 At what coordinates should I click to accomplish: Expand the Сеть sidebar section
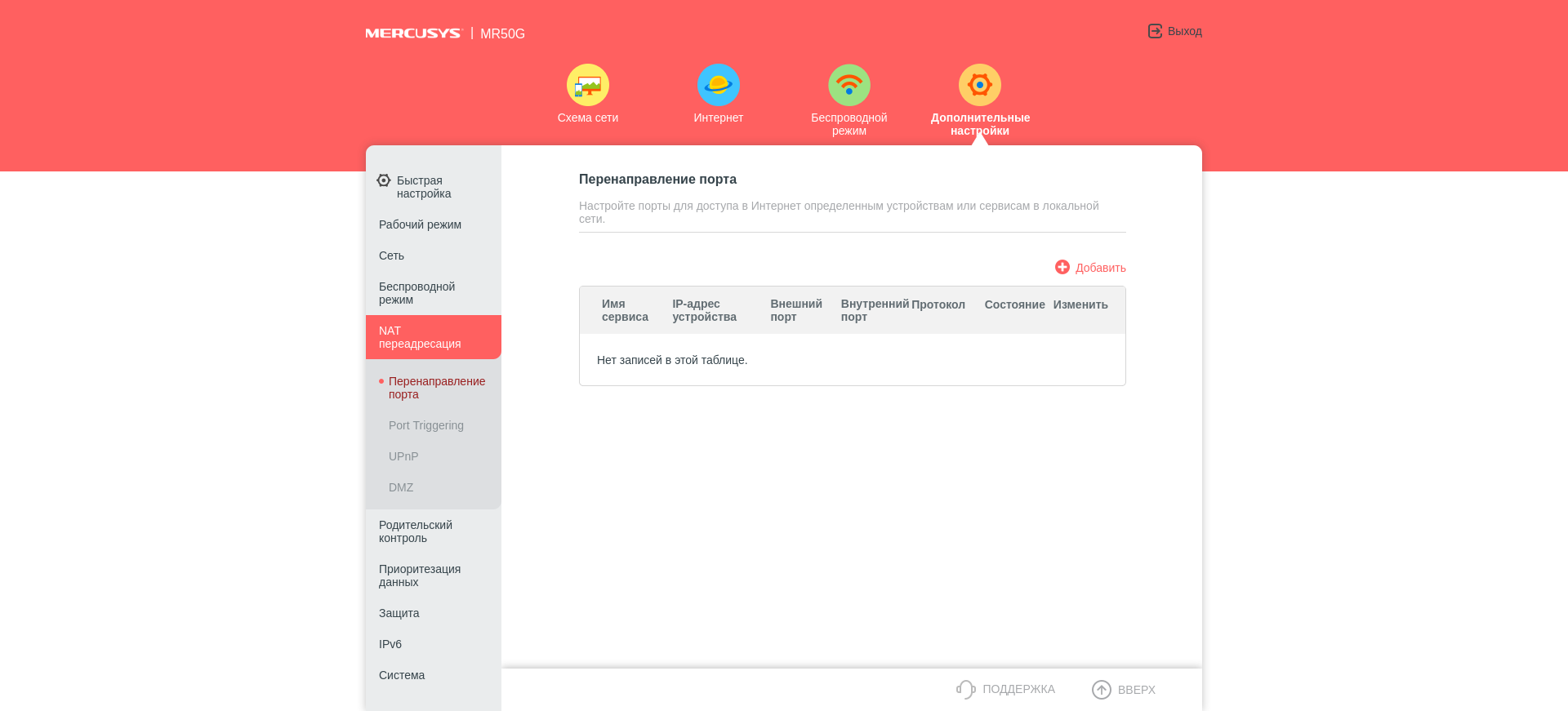coord(391,256)
